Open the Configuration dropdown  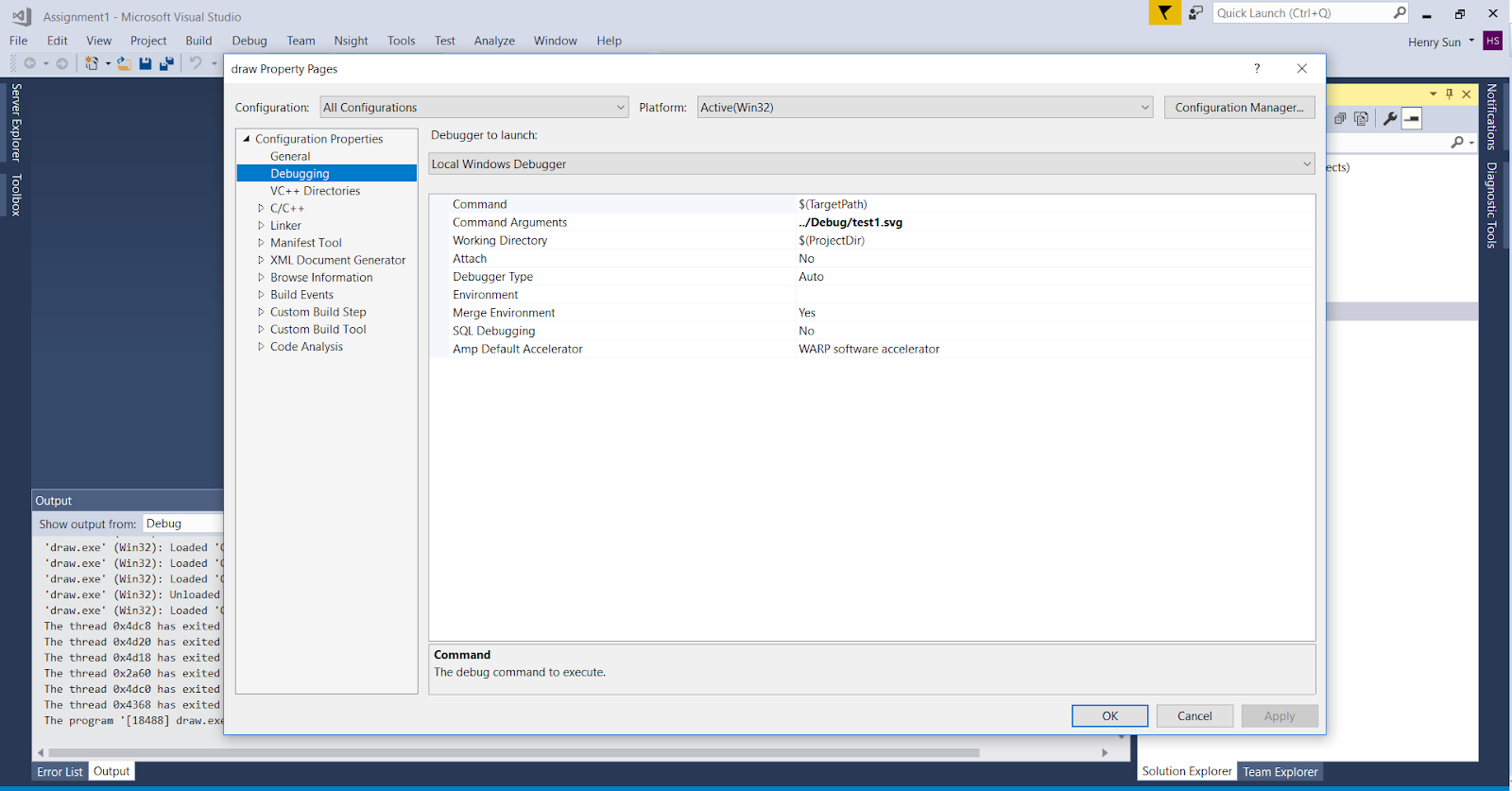pyautogui.click(x=473, y=107)
